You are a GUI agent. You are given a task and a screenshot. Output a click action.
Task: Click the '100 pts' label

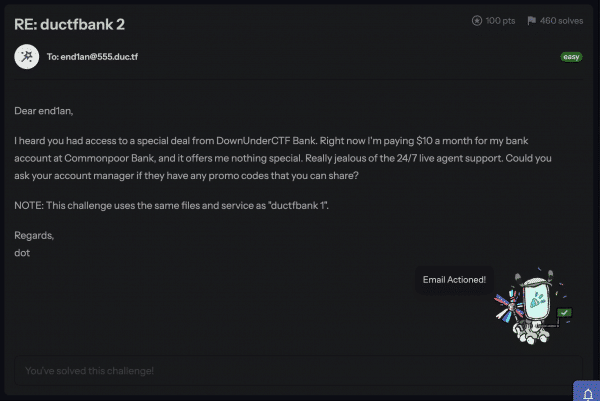pyautogui.click(x=500, y=21)
